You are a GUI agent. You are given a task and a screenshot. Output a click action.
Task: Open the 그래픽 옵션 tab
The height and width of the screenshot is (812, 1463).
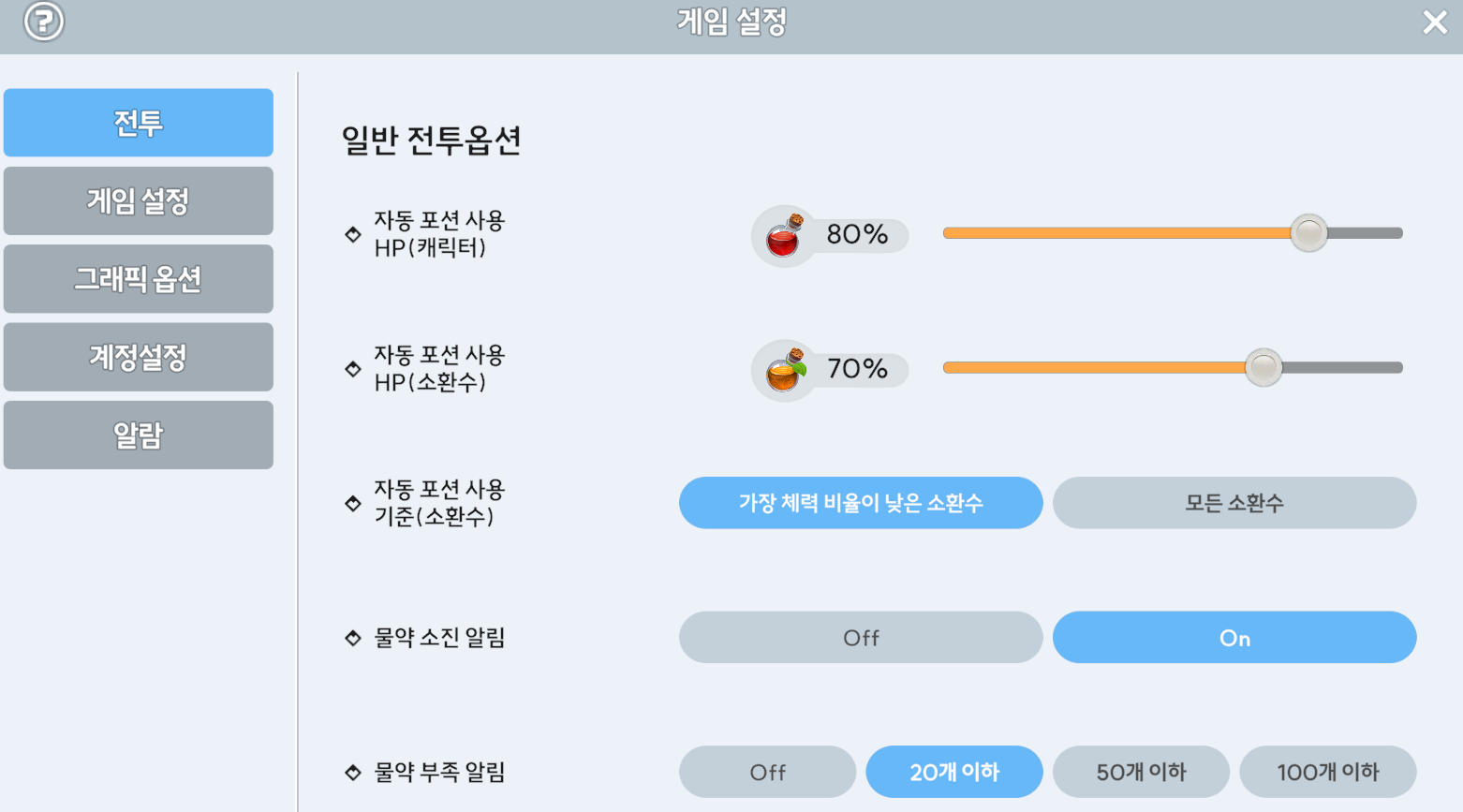[x=139, y=279]
